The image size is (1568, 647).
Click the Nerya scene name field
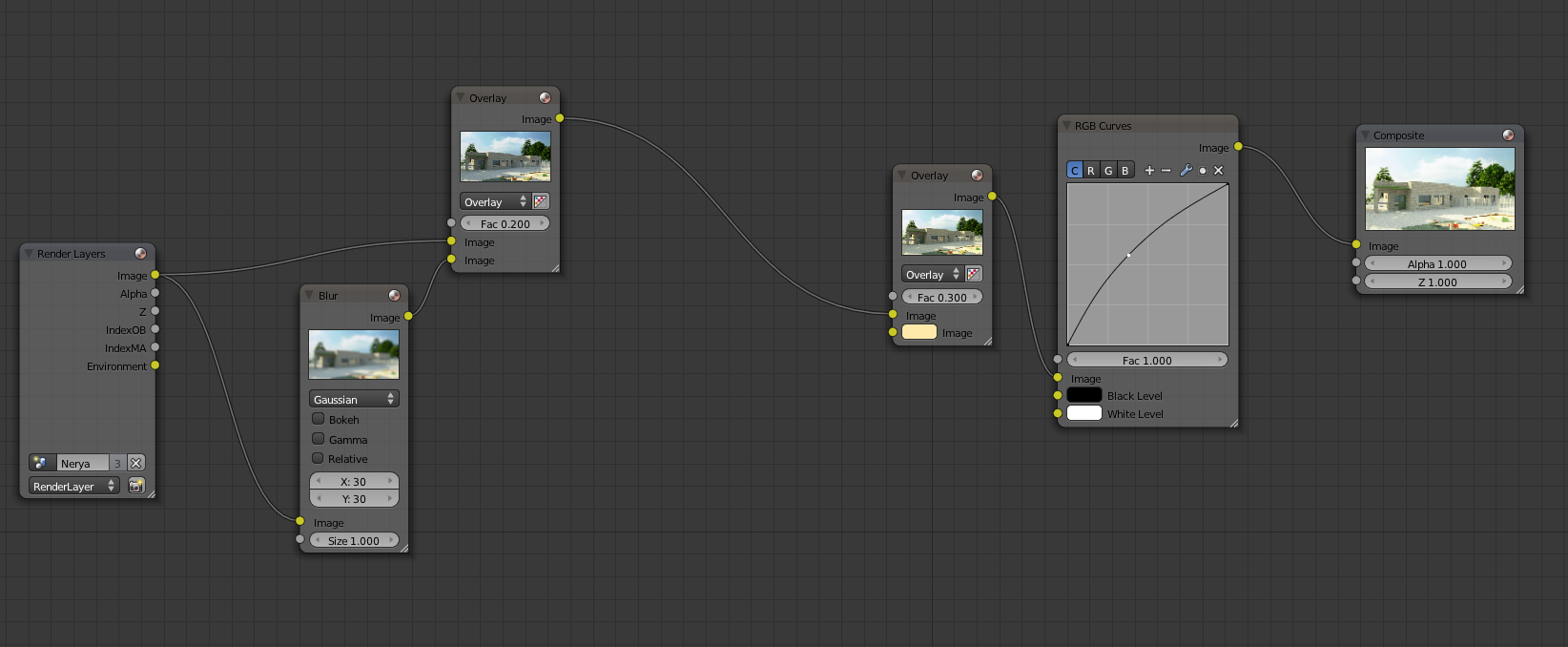click(82, 463)
